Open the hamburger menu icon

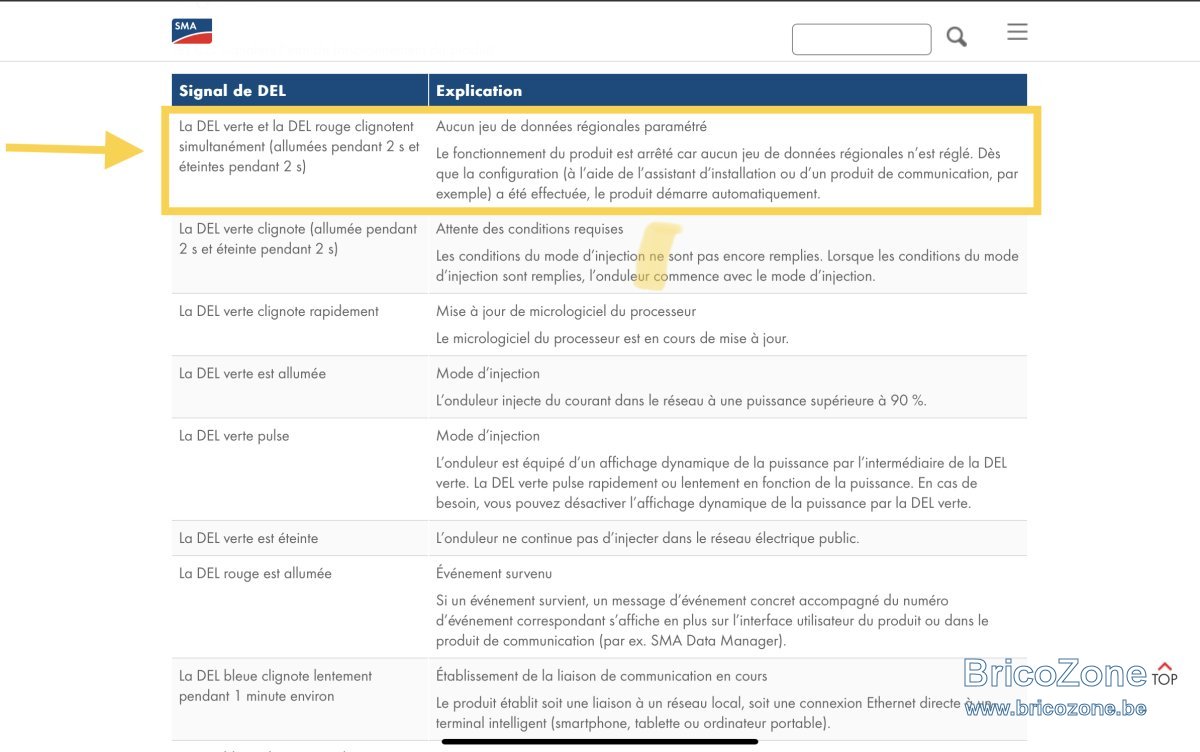coord(1017,32)
